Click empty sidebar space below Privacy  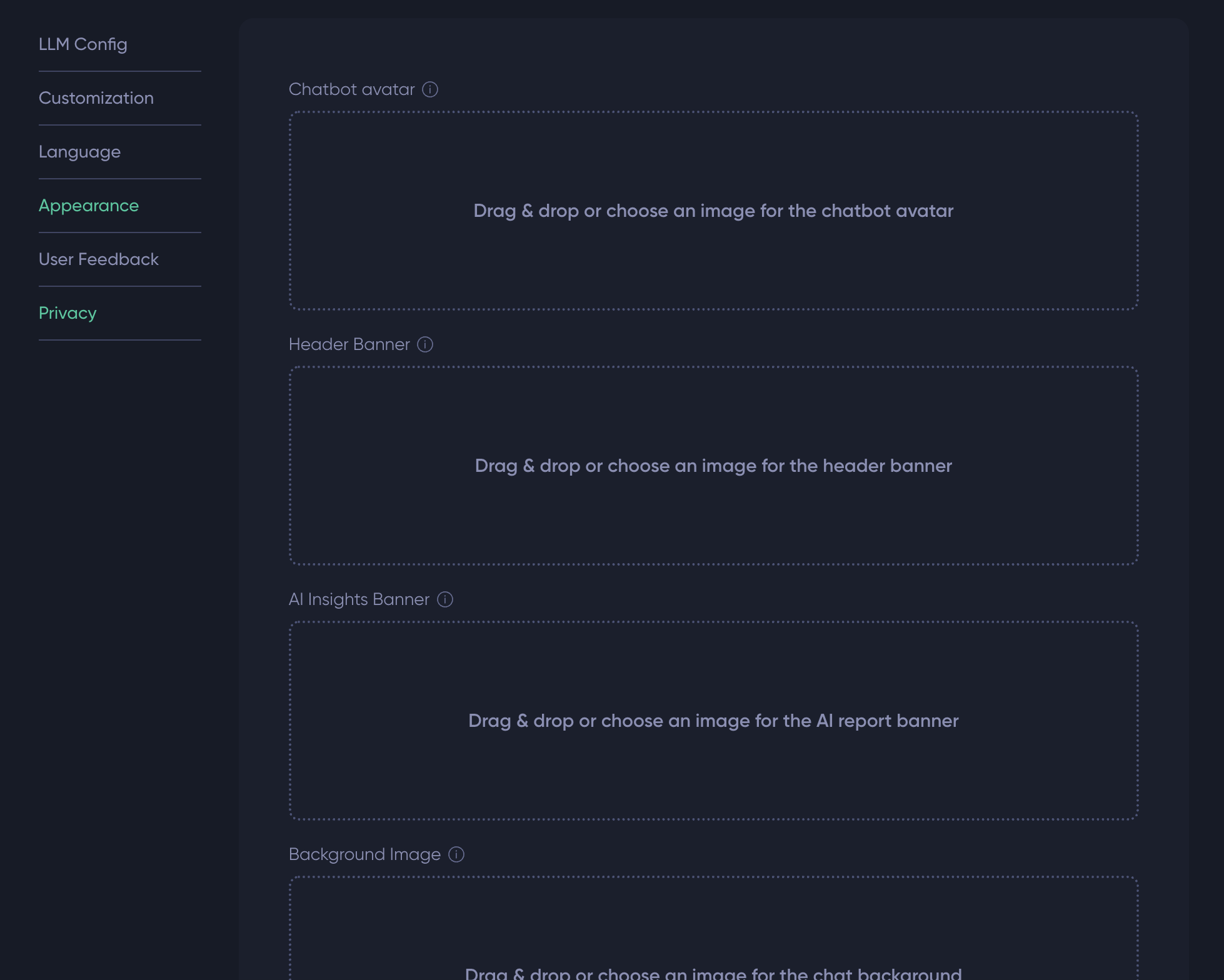click(x=119, y=562)
